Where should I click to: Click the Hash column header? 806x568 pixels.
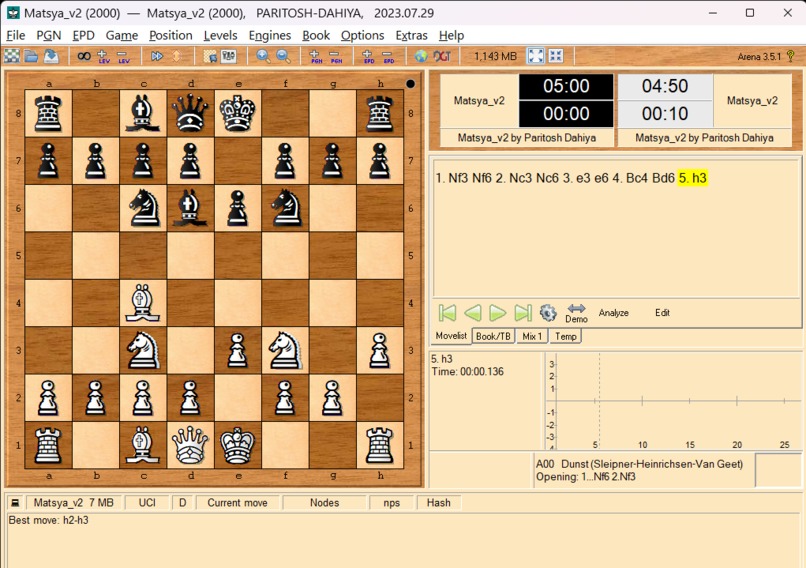click(x=438, y=503)
